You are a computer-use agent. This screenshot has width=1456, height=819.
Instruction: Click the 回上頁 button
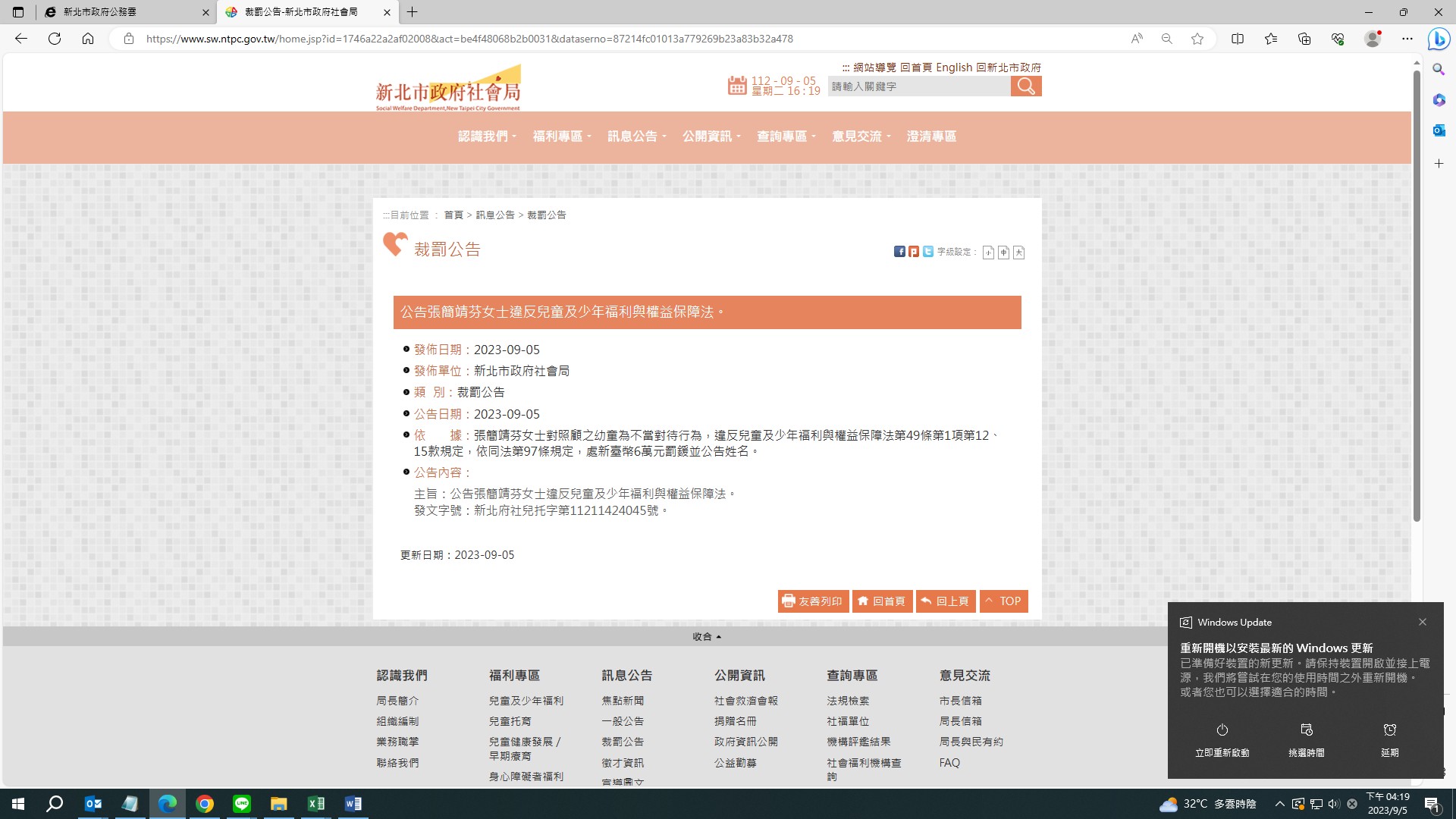[x=946, y=601]
